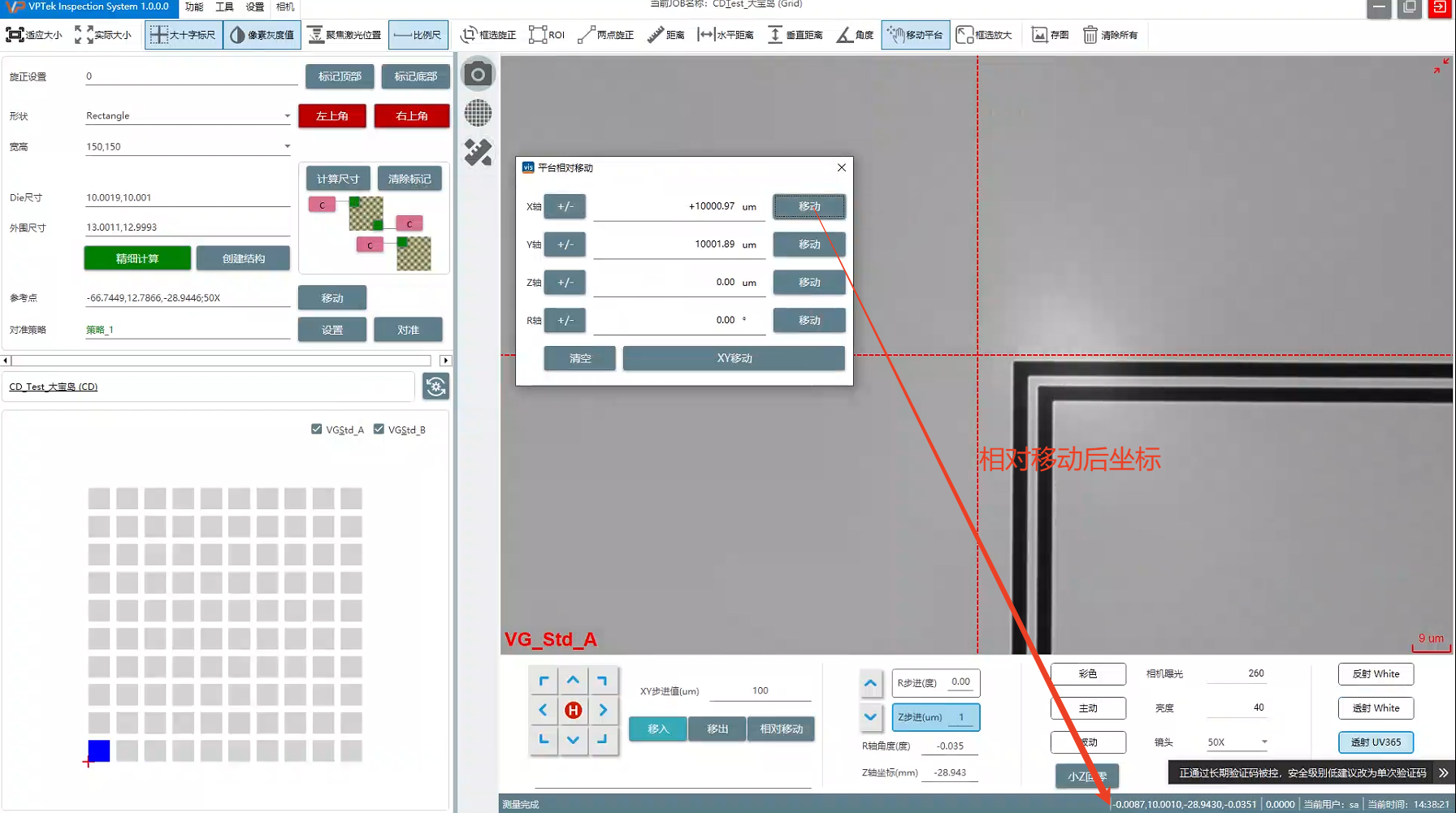Viewport: 1456px width, 813px height.
Task: Click the XY移动 button in dialog
Action: point(734,358)
